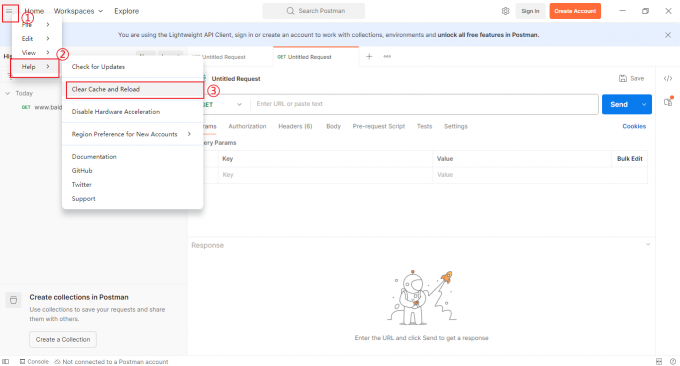680x366 pixels.
Task: Expand the View submenu
Action: tap(36, 52)
